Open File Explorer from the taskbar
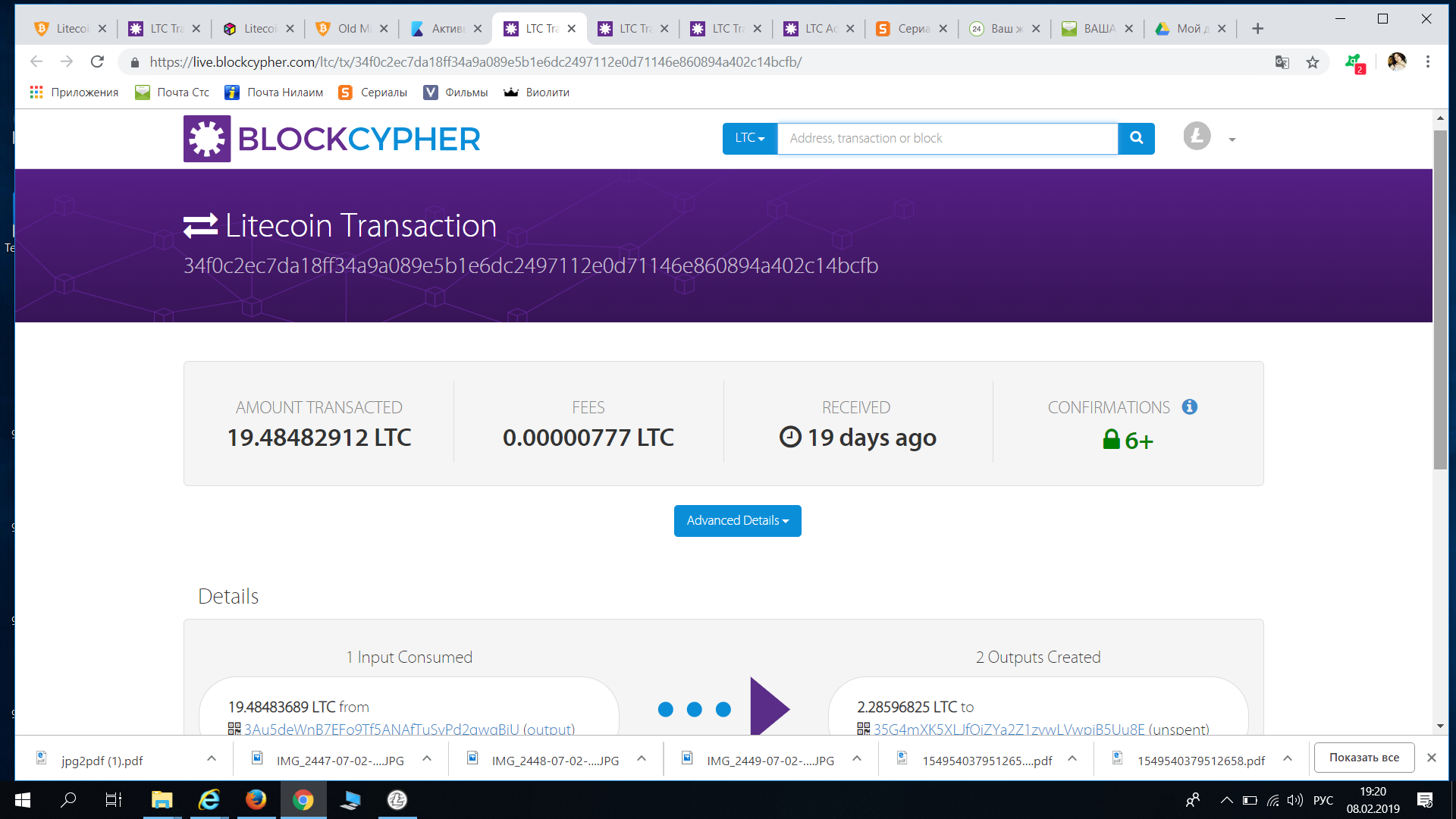1456x819 pixels. tap(162, 799)
